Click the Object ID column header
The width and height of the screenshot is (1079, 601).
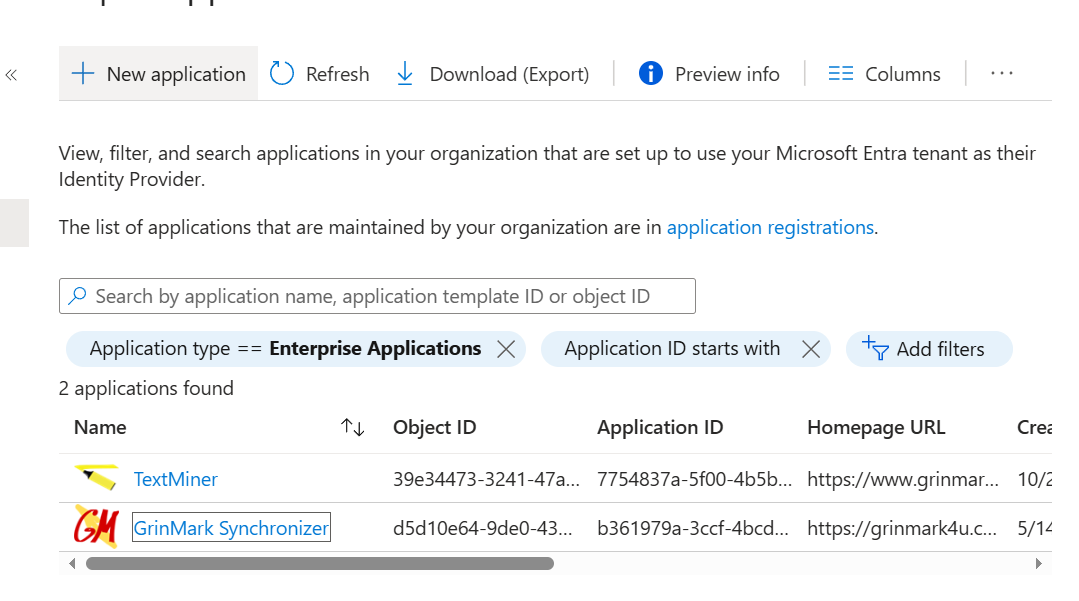434,428
